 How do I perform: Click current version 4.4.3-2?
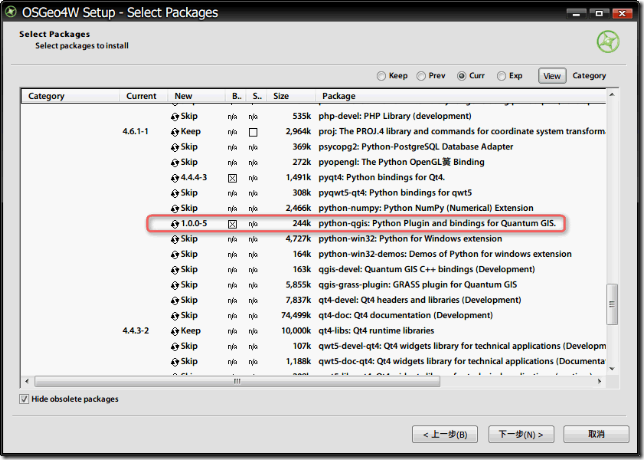pyautogui.click(x=136, y=331)
